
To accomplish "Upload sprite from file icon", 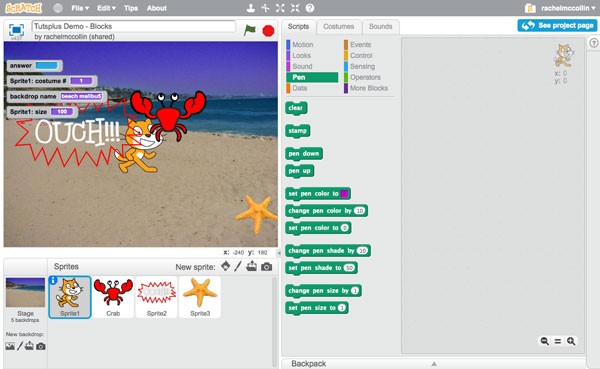I will click(251, 266).
